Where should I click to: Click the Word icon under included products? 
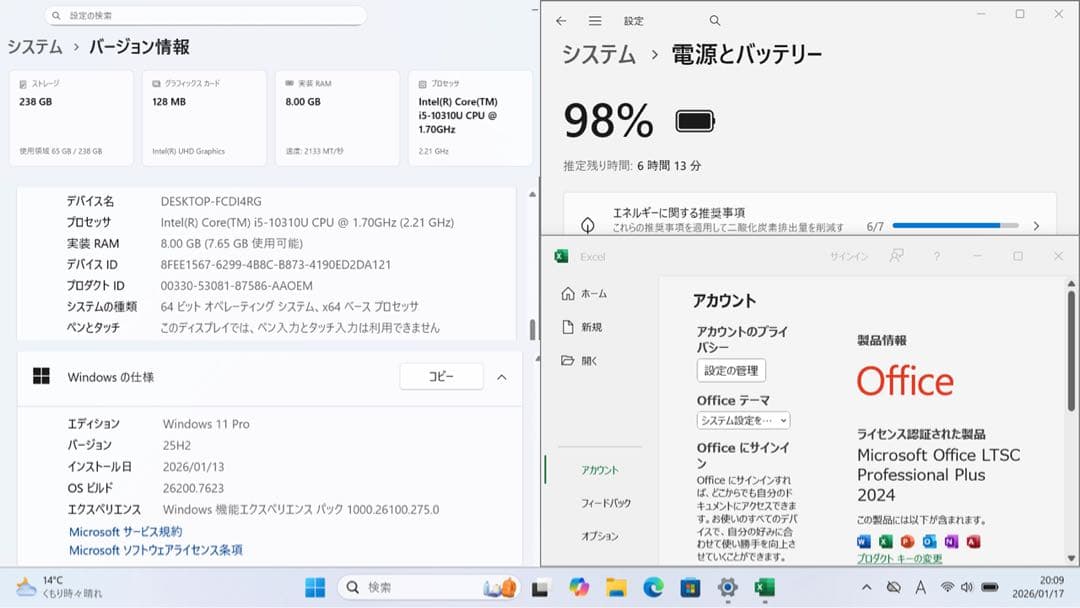click(x=863, y=541)
